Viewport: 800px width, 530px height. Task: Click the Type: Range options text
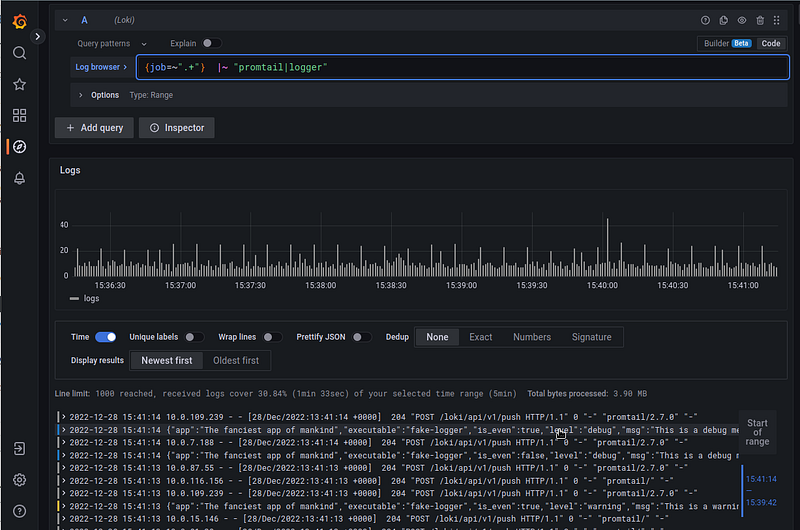coord(151,95)
